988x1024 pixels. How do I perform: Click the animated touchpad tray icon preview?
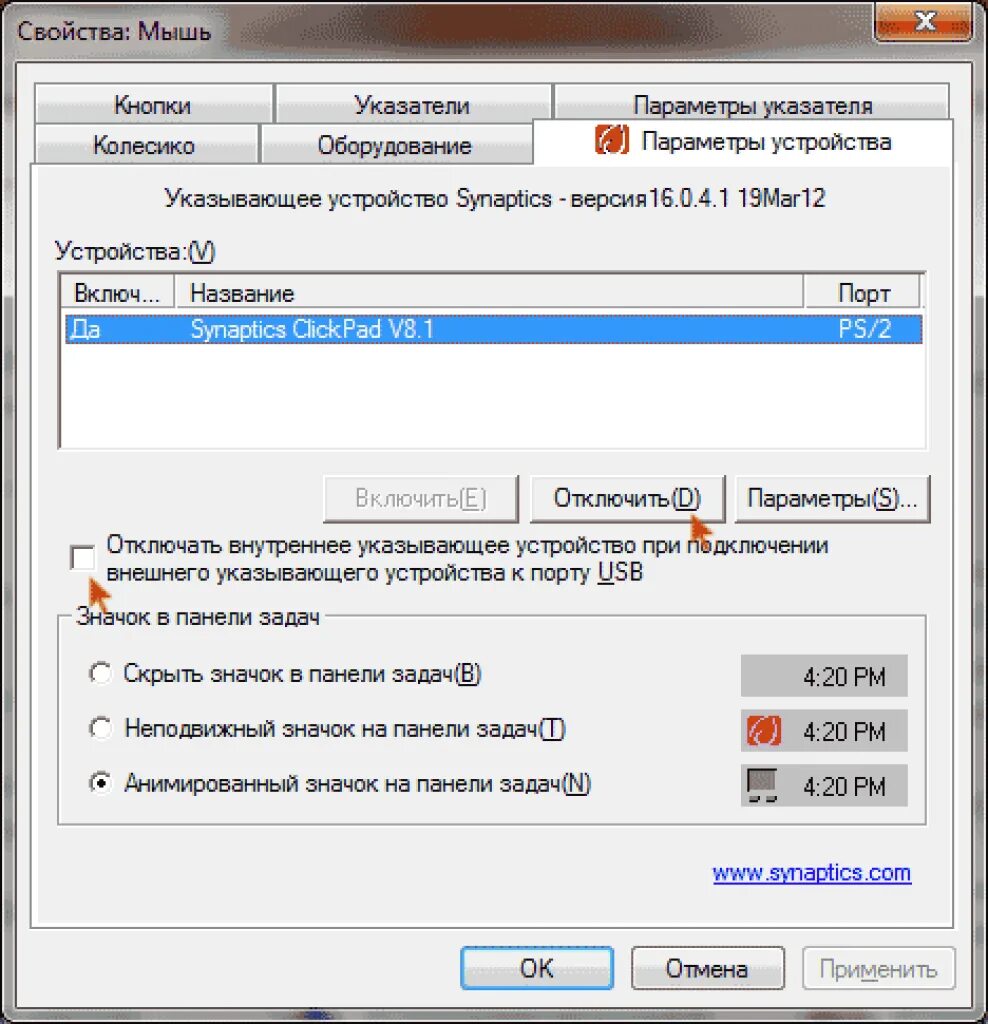point(762,785)
